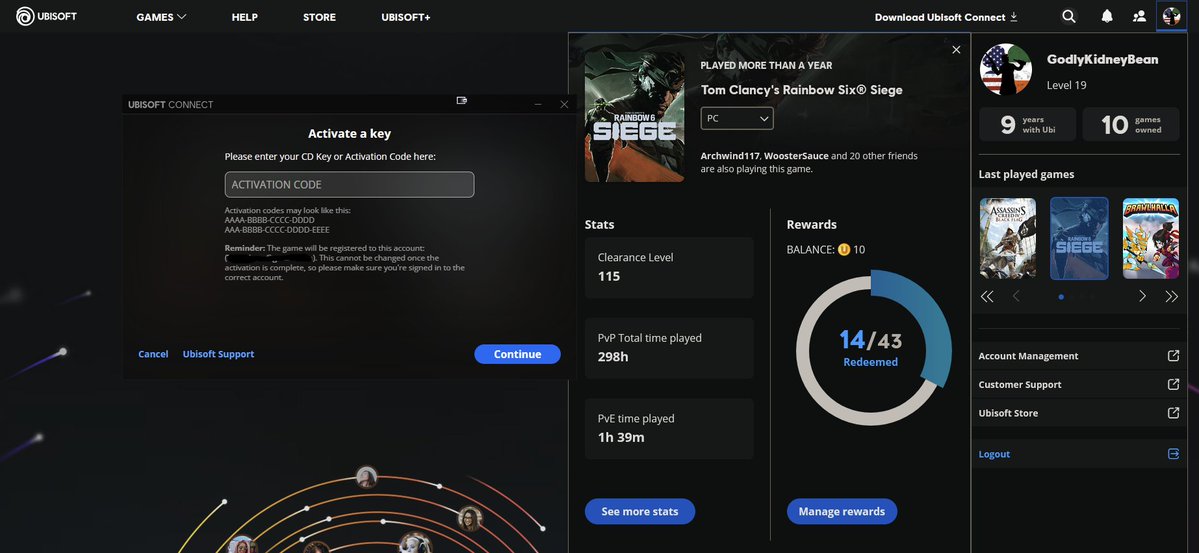Click the ACTIVATION CODE input field
The image size is (1199, 553).
[349, 184]
